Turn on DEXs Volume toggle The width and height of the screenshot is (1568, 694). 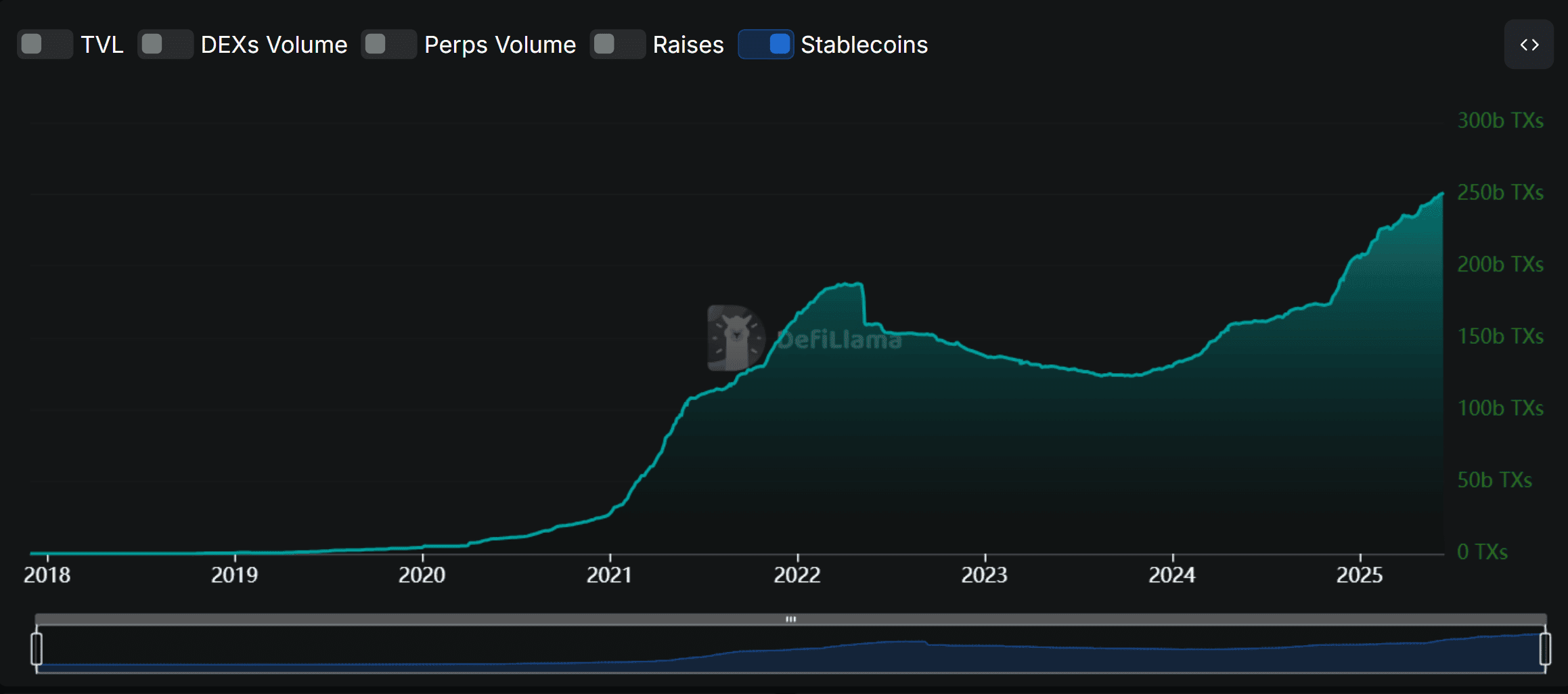pyautogui.click(x=165, y=45)
